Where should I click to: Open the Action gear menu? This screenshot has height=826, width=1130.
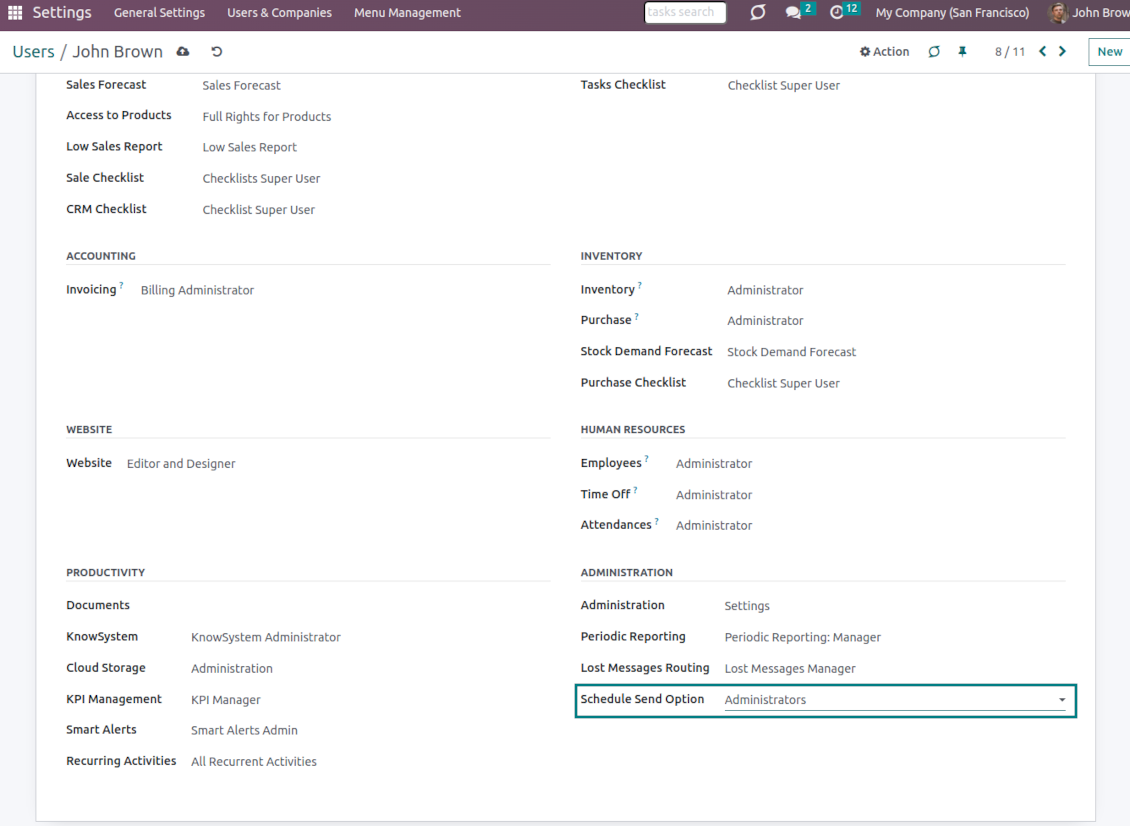884,51
